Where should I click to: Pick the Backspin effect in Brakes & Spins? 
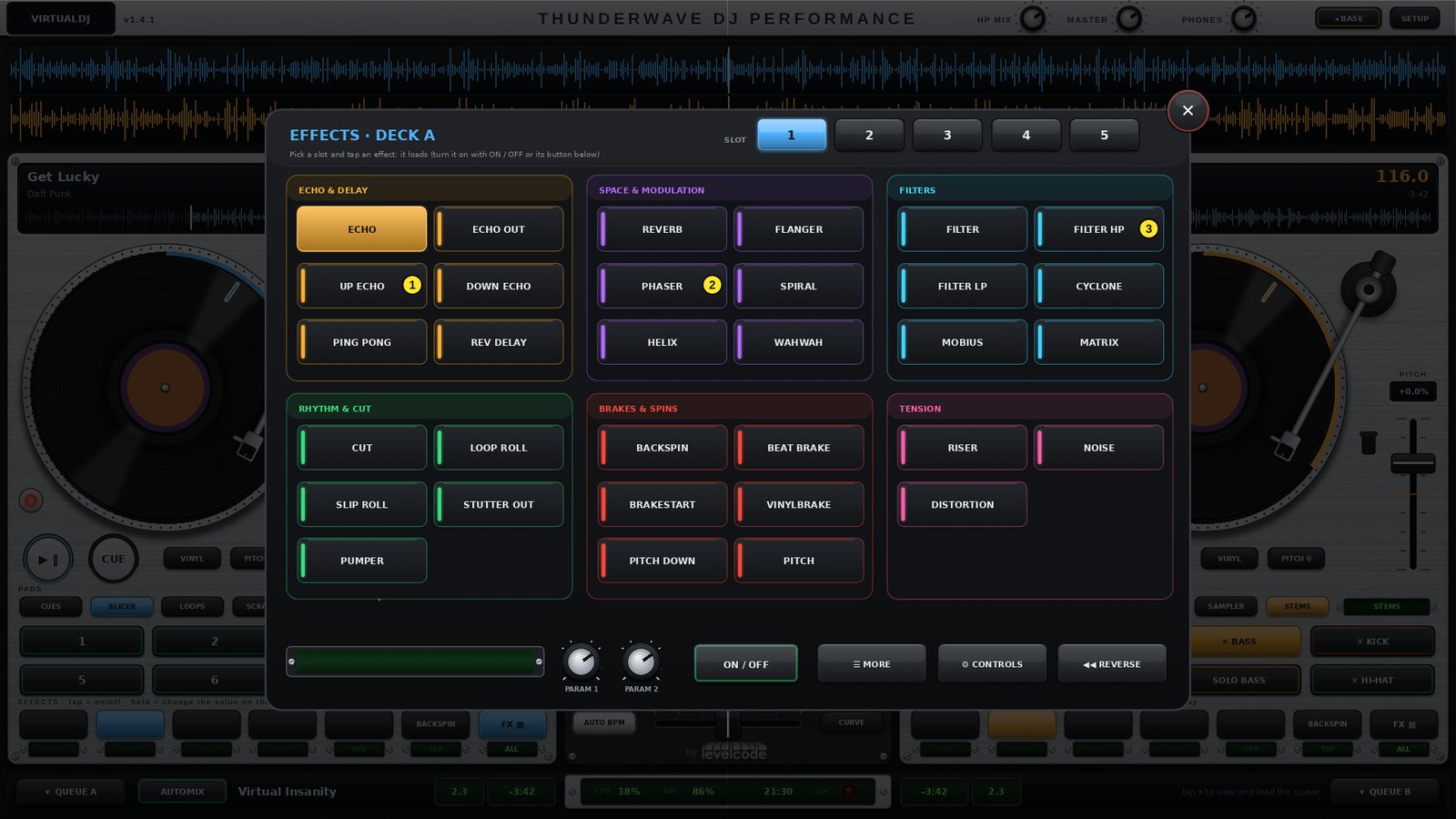[662, 448]
